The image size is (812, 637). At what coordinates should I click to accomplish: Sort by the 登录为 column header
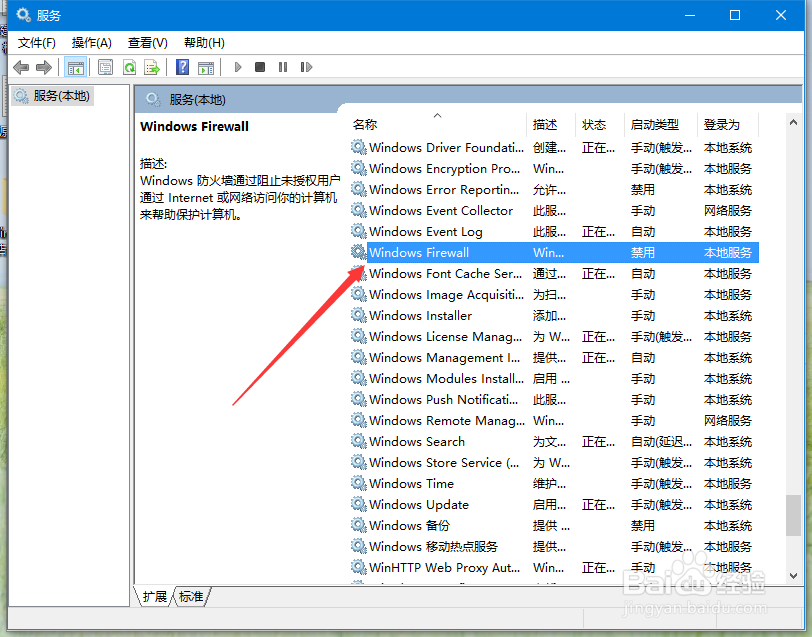(727, 124)
